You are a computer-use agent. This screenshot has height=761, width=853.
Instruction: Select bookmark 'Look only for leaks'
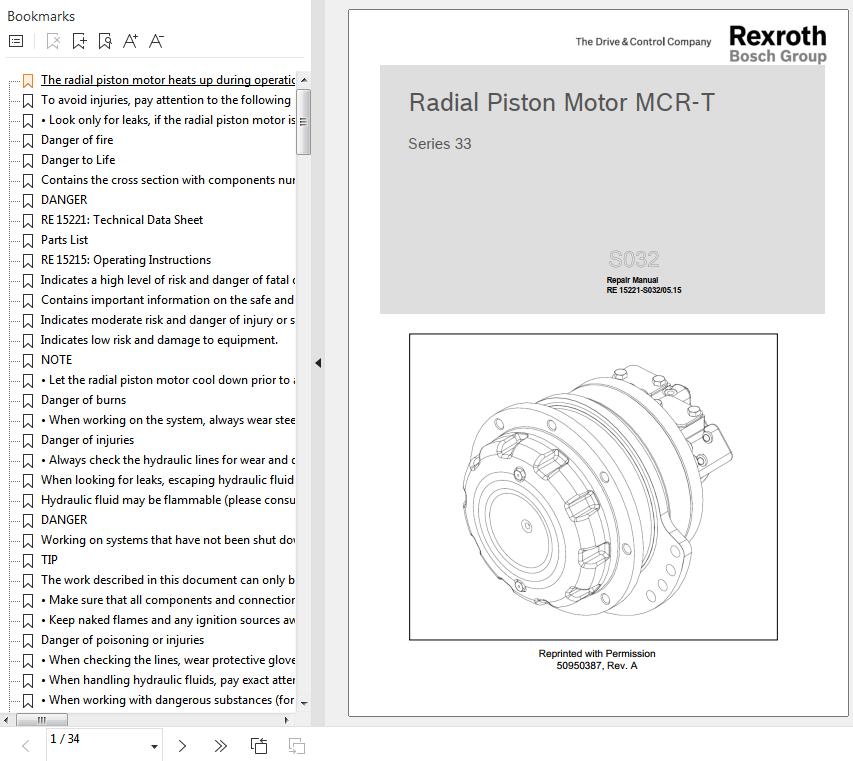pyautogui.click(x=168, y=120)
